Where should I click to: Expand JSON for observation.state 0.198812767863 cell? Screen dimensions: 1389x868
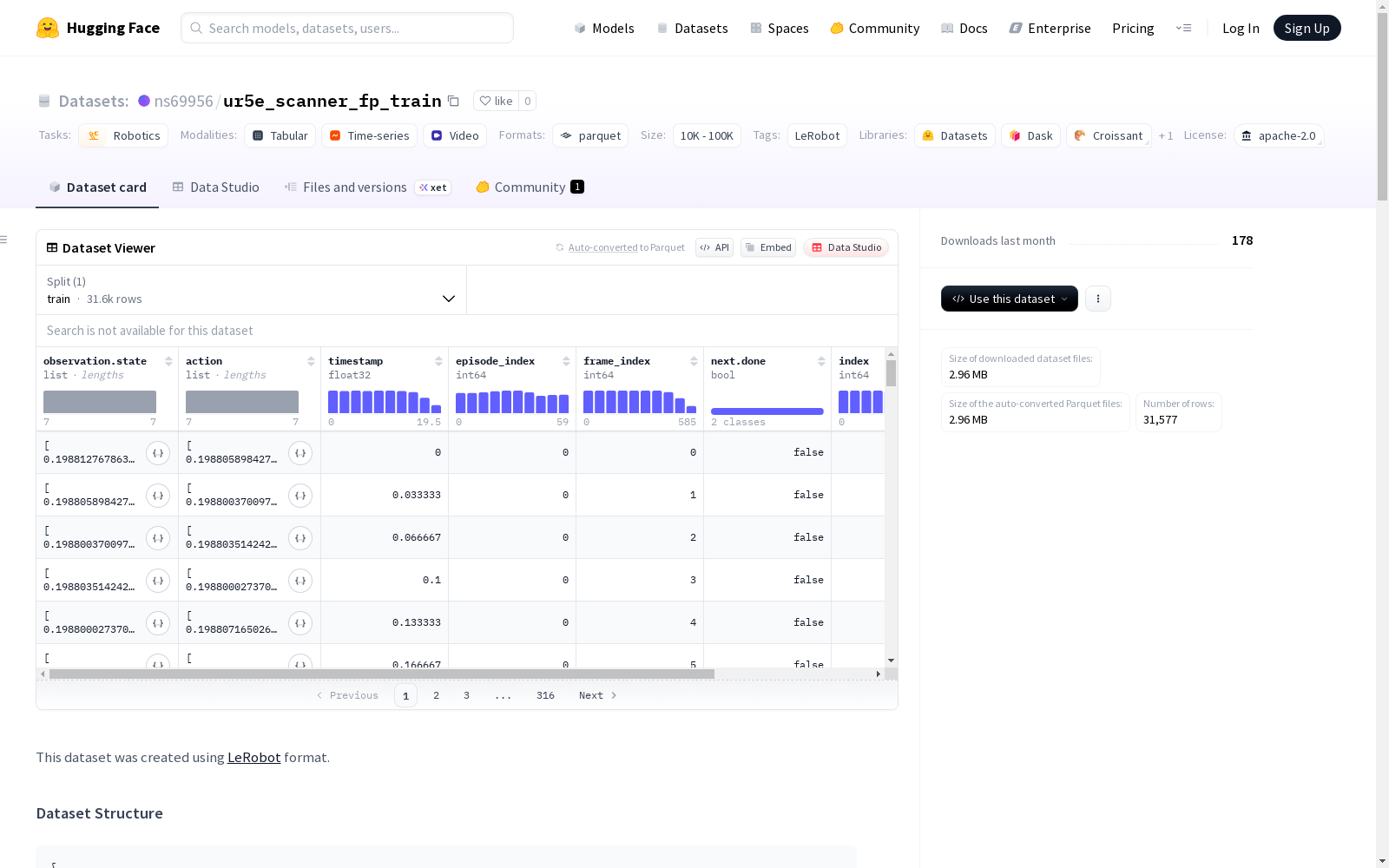[x=158, y=453]
